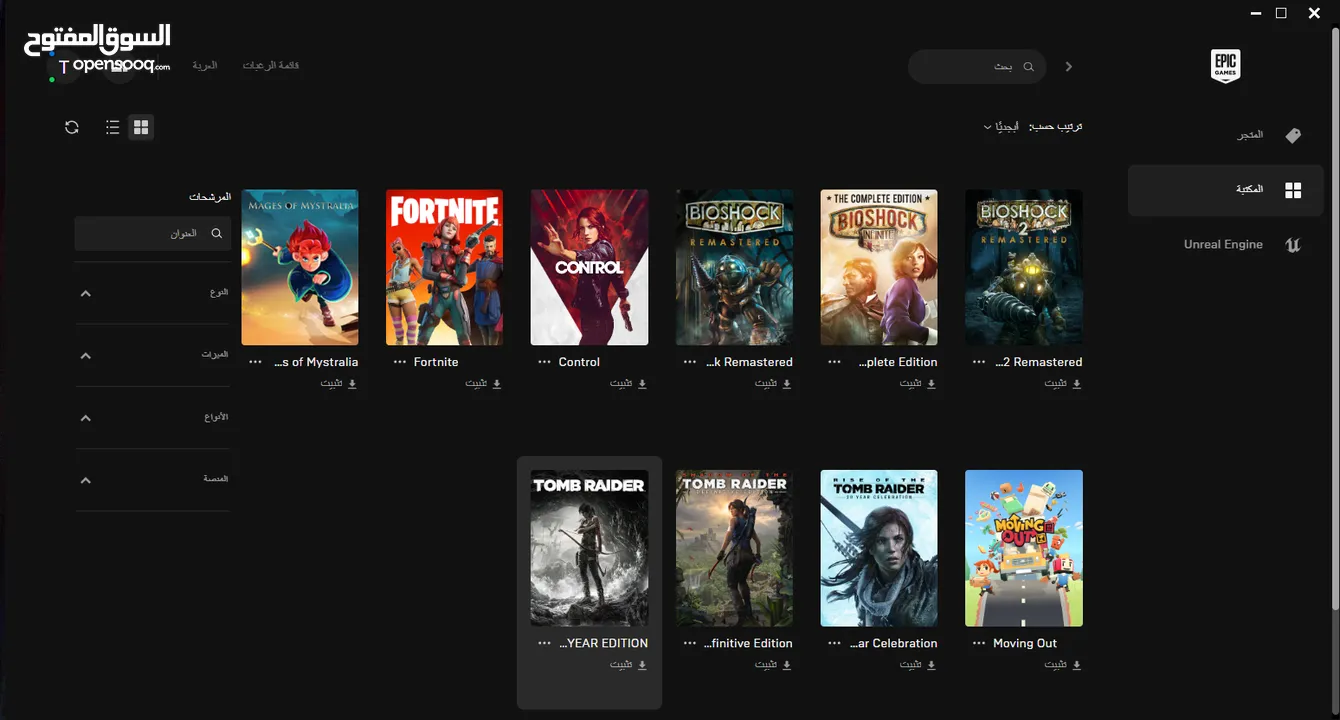Image resolution: width=1340 pixels, height=720 pixels.
Task: Click the Store price-tag icon in the sidebar
Action: coord(1293,135)
